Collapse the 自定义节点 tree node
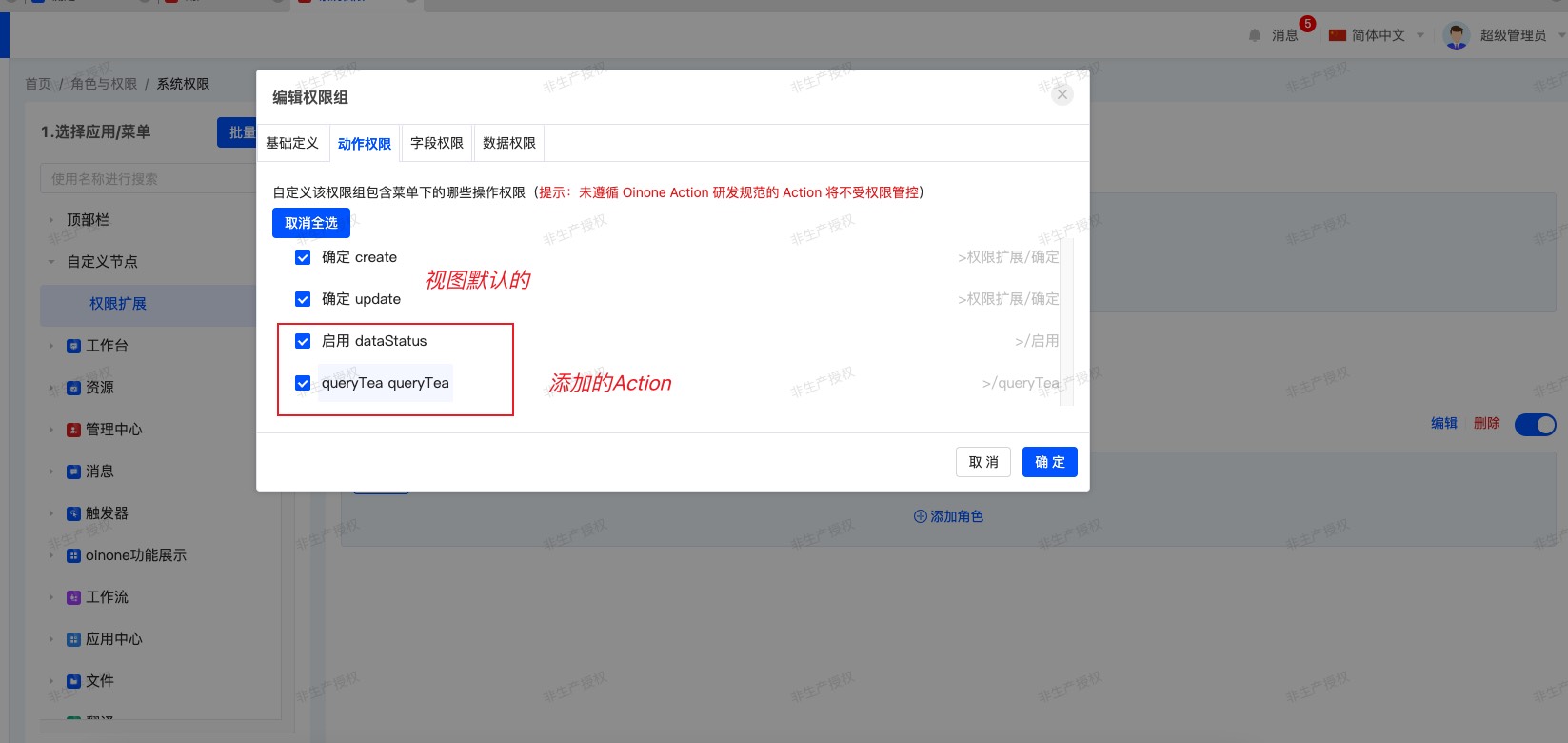This screenshot has height=743, width=1568. click(51, 262)
